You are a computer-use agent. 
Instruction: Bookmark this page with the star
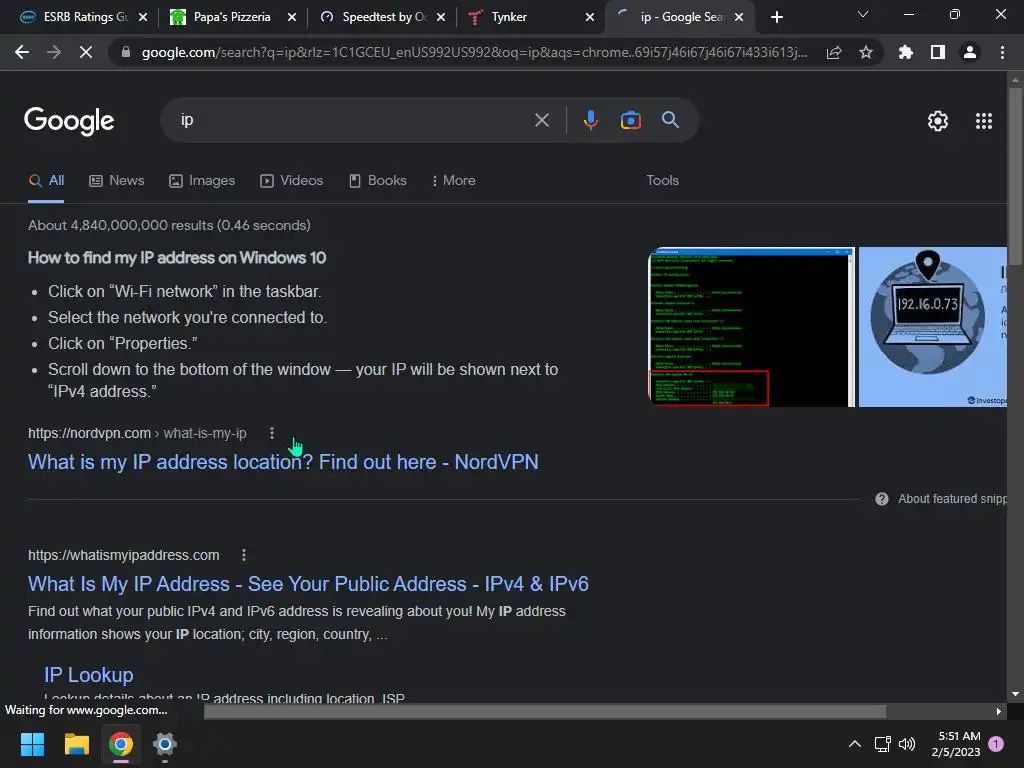[x=866, y=52]
